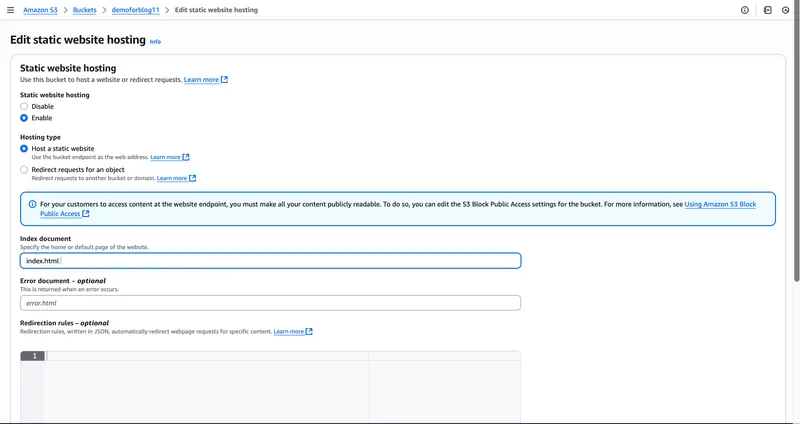The image size is (800, 424).
Task: Go to Amazon S3 breadcrumb
Action: (x=40, y=10)
